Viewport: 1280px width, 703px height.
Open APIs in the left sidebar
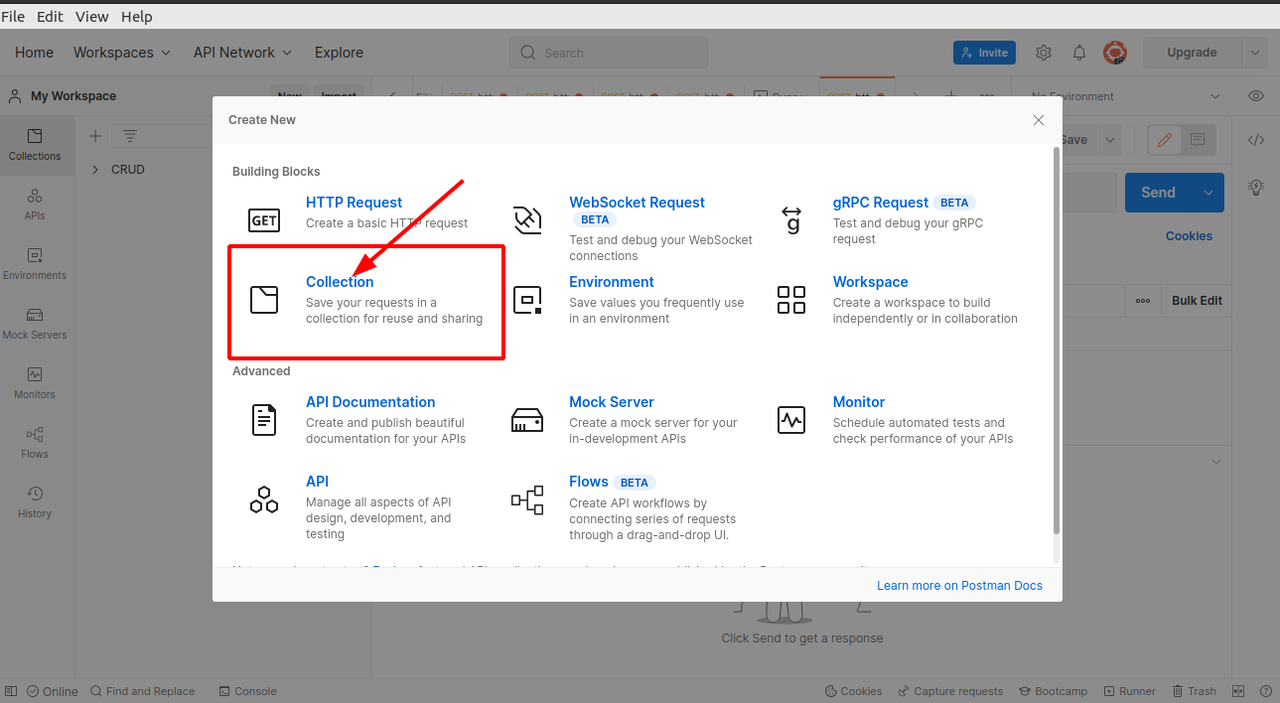(35, 204)
